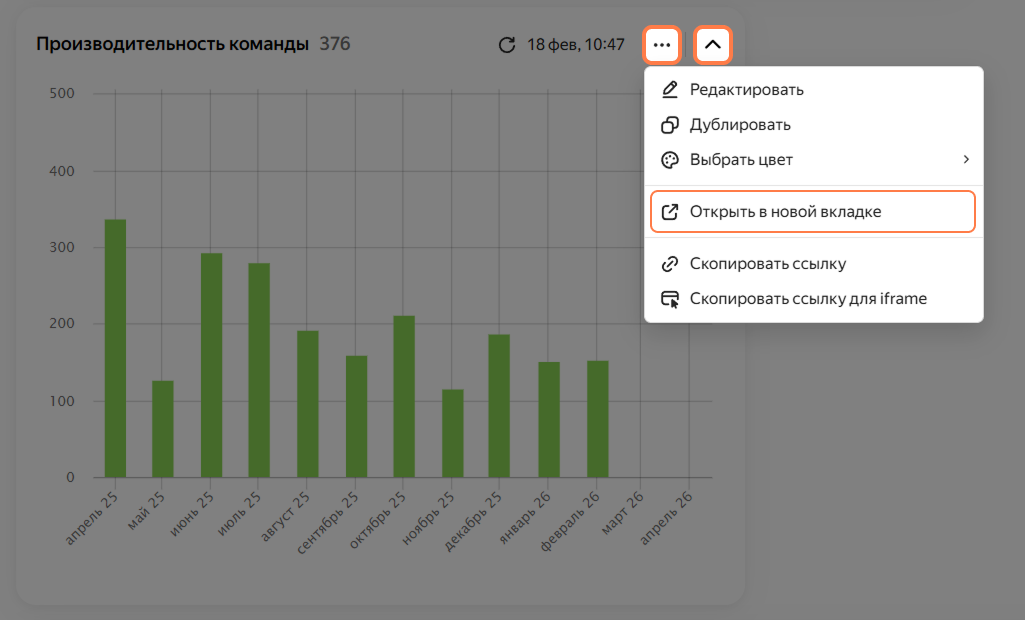Click the февраль 26 bar

(597, 419)
